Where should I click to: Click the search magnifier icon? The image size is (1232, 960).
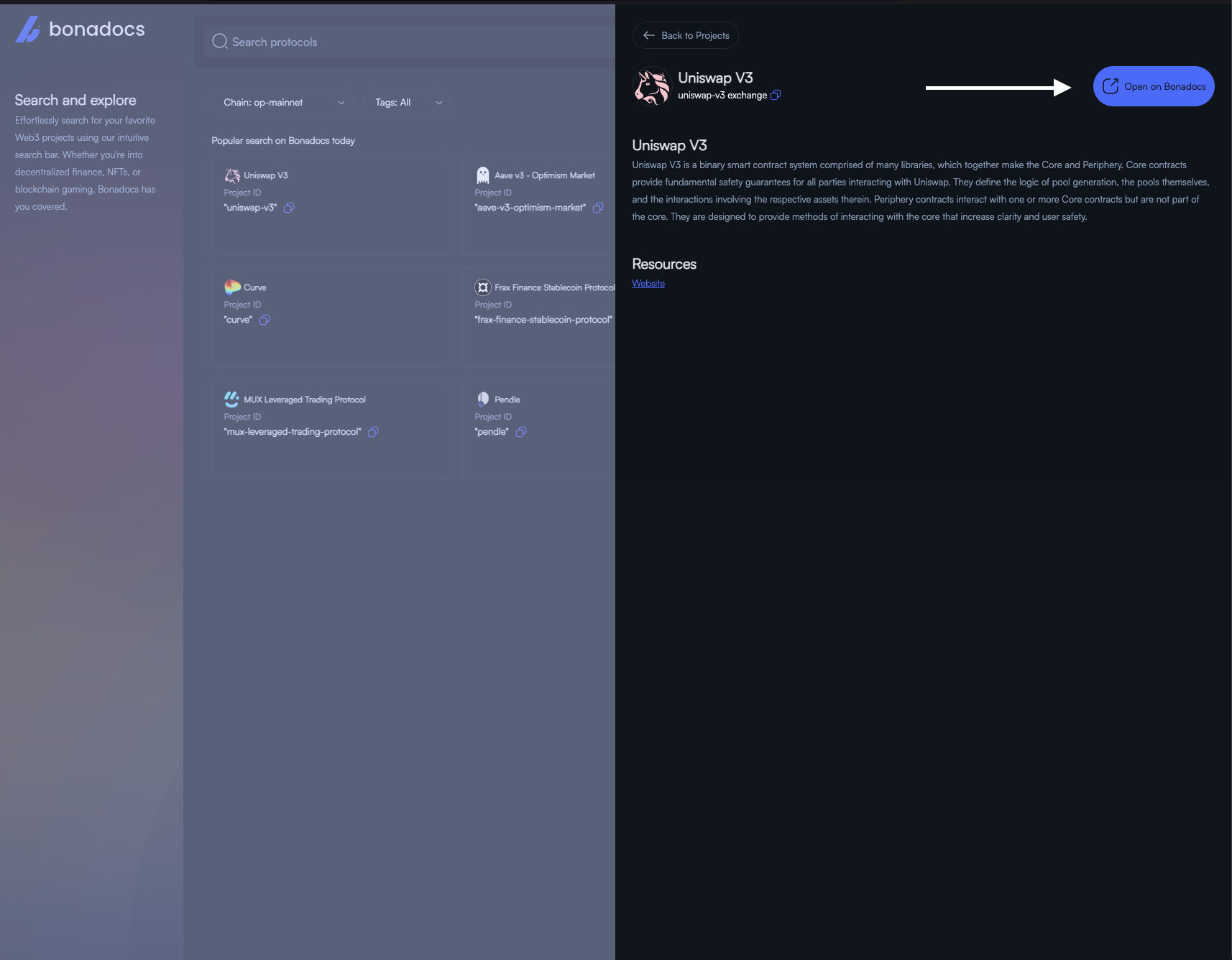[220, 42]
